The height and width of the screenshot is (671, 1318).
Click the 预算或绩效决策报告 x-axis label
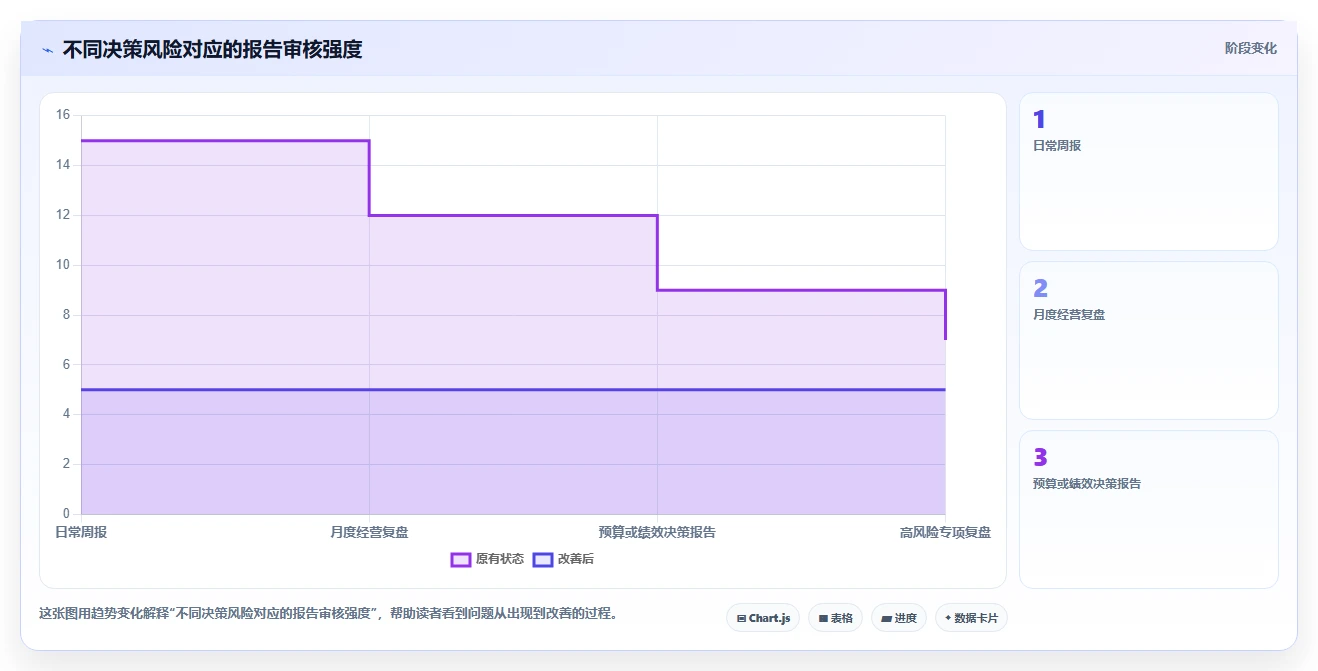[657, 532]
